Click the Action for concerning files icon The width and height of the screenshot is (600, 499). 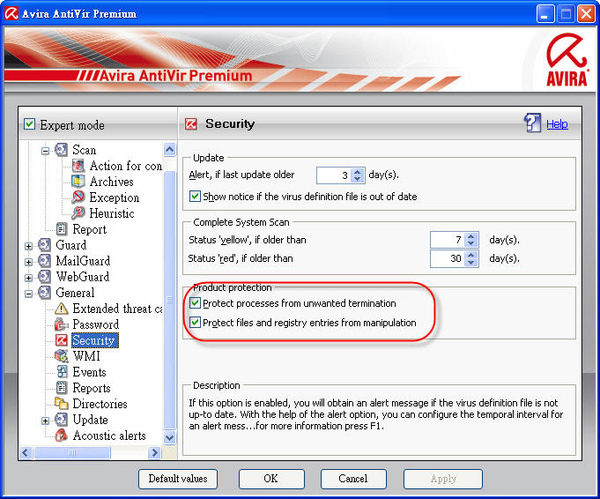click(x=78, y=166)
